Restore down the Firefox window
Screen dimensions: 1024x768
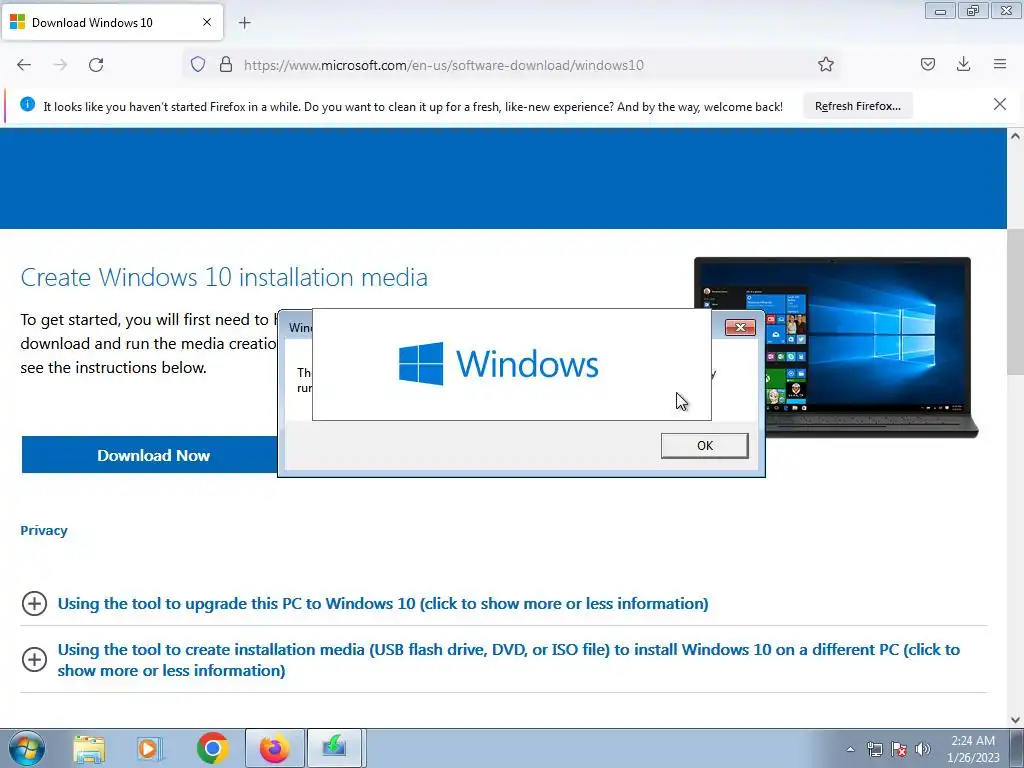point(973,11)
